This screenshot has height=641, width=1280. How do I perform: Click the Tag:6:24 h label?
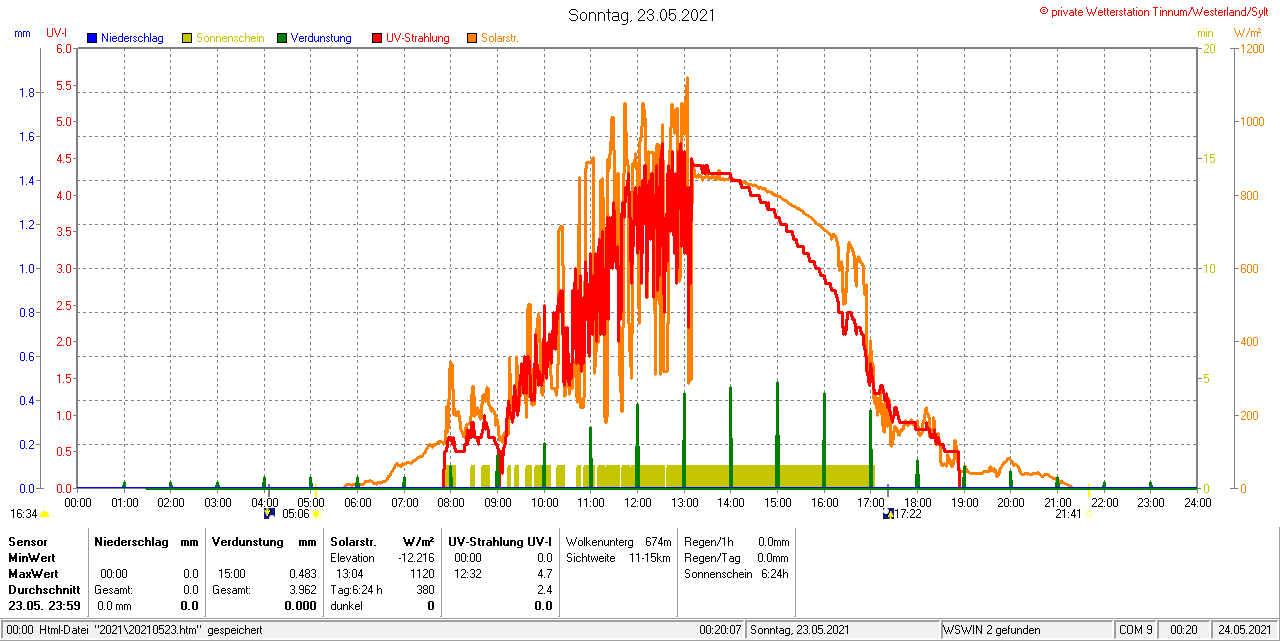pyautogui.click(x=357, y=590)
